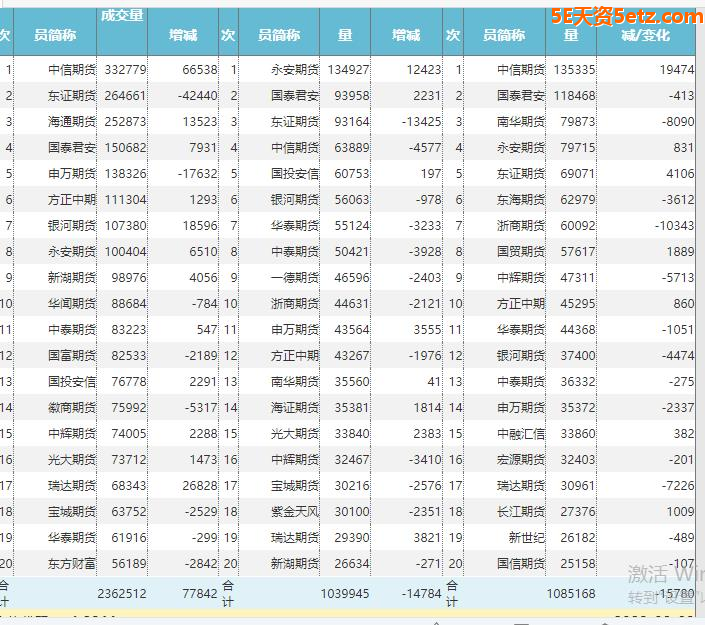Click the cell 98976
This screenshot has width=705, height=625.
(x=129, y=278)
